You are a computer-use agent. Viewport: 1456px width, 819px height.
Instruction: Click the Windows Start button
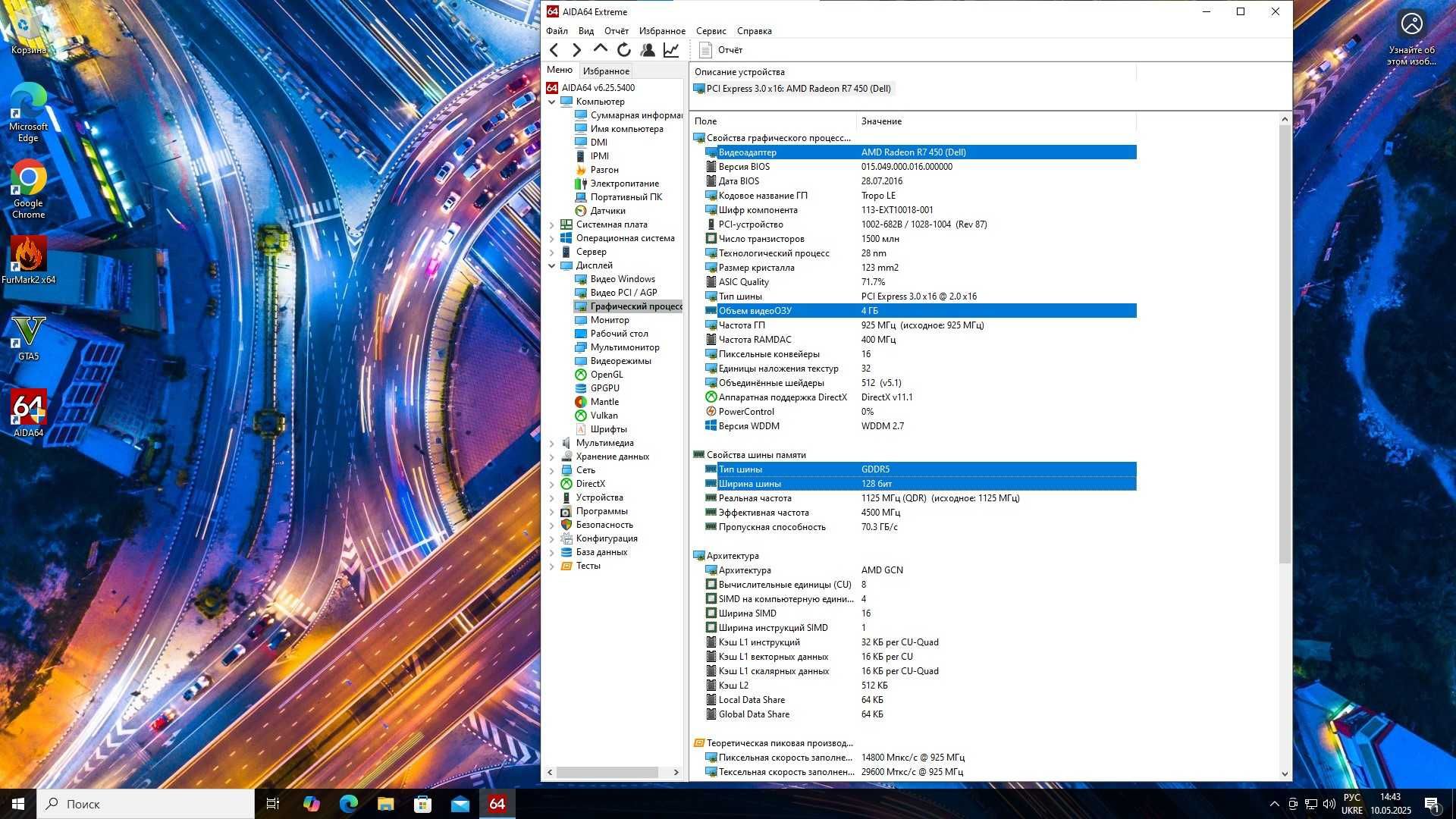point(18,804)
